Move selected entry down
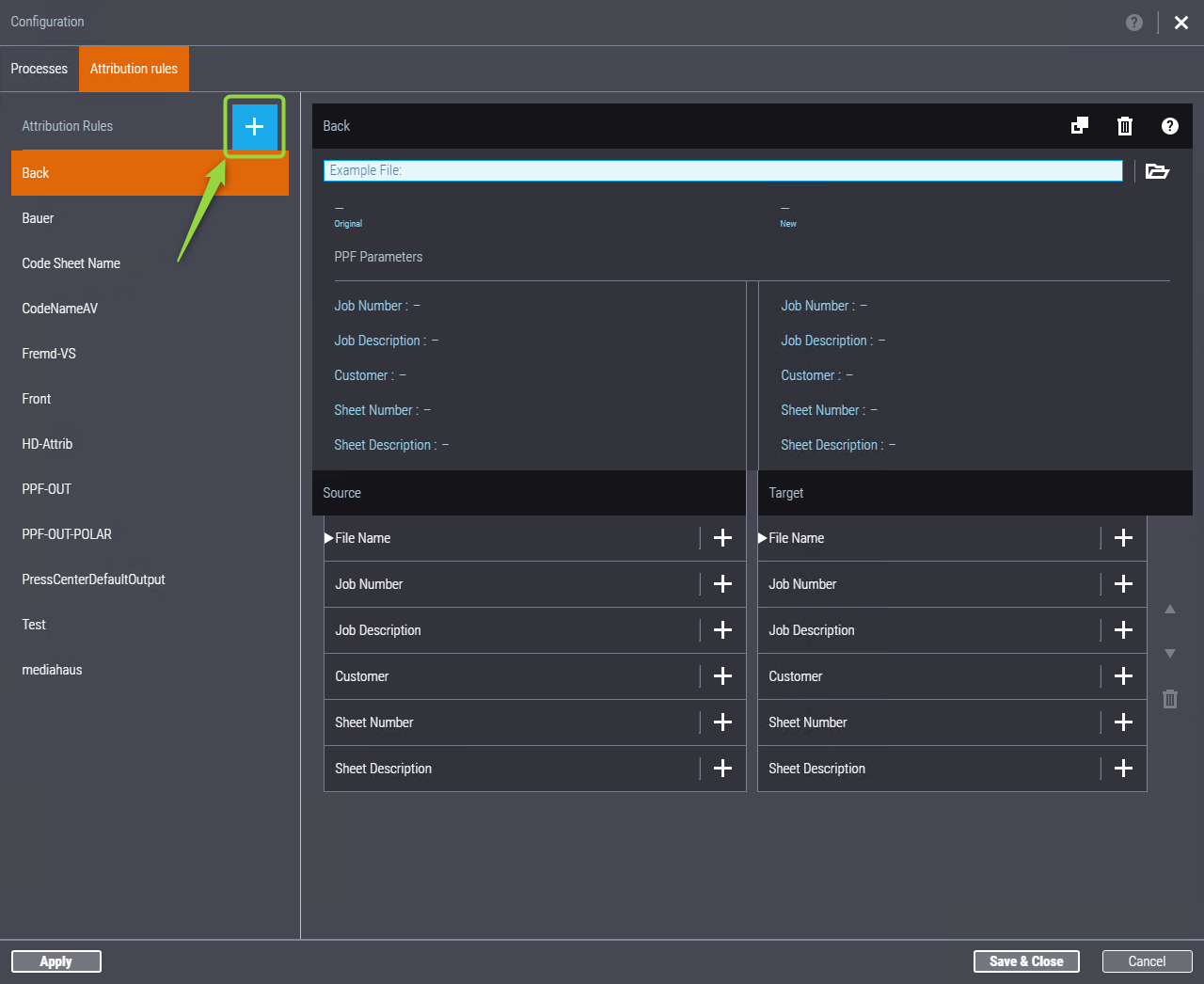This screenshot has width=1204, height=984. [1170, 653]
